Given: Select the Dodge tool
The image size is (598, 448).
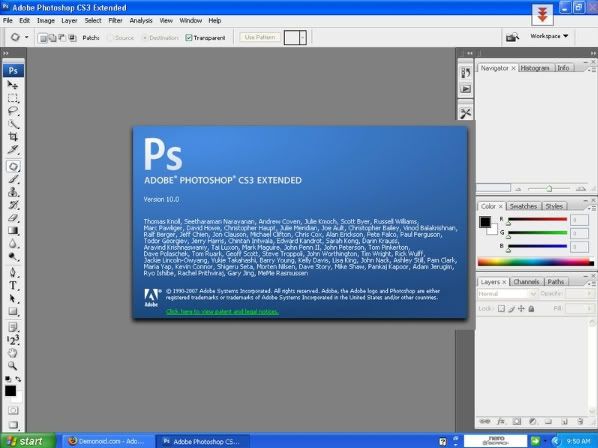Looking at the screenshot, I should [x=13, y=257].
